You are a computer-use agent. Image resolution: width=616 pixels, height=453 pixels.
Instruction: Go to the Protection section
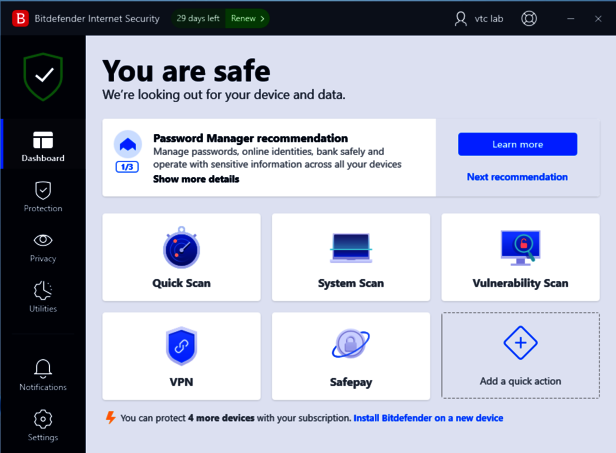(x=43, y=196)
